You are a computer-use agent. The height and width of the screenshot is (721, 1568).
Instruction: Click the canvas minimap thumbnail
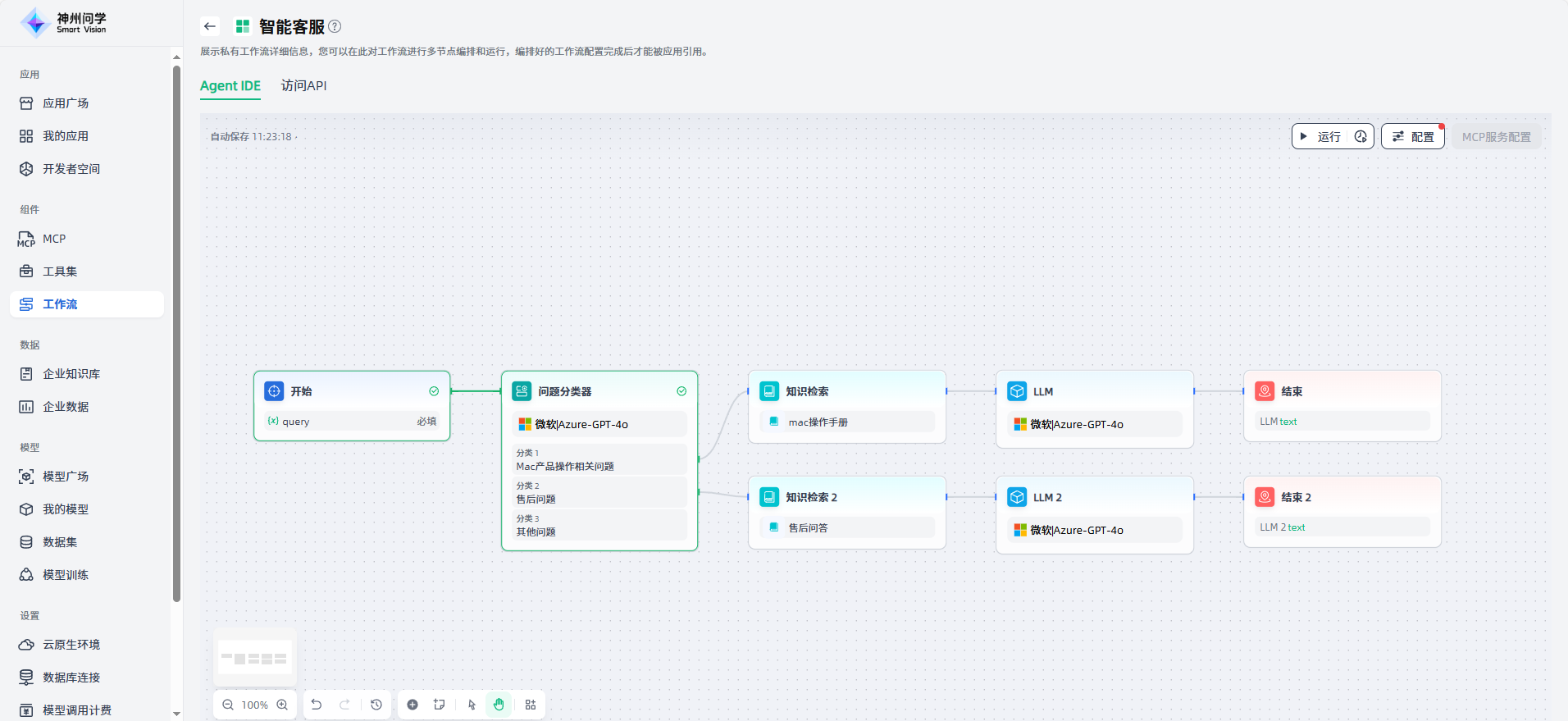click(255, 658)
